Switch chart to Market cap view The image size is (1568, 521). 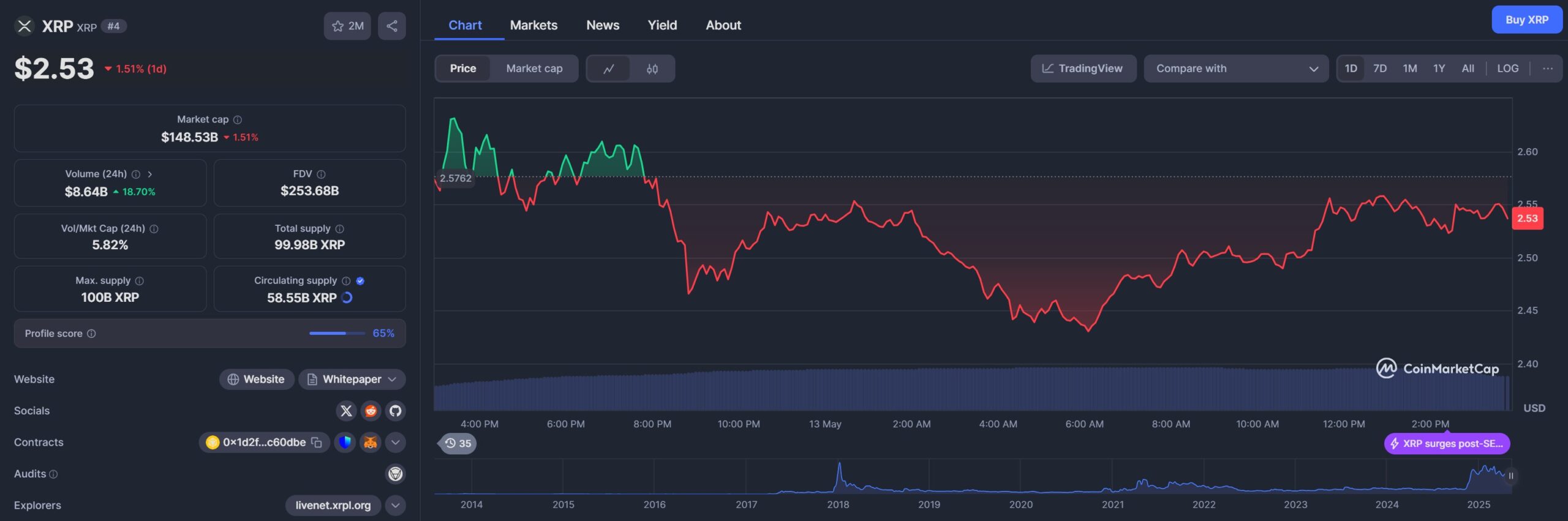534,69
